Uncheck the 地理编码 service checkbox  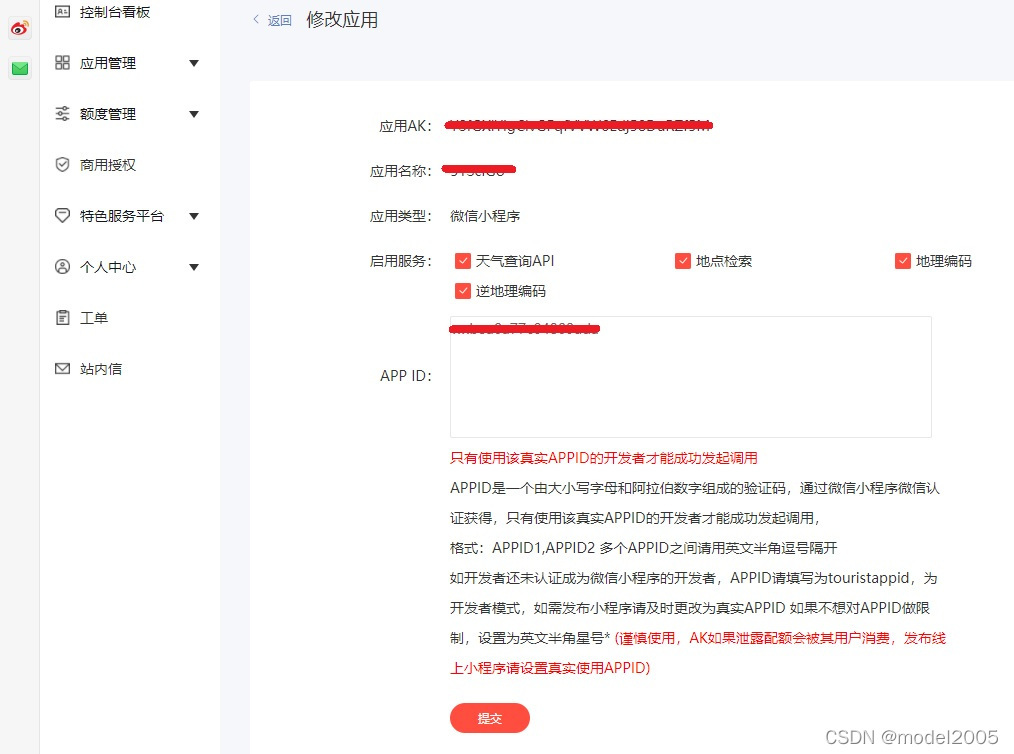pos(903,261)
